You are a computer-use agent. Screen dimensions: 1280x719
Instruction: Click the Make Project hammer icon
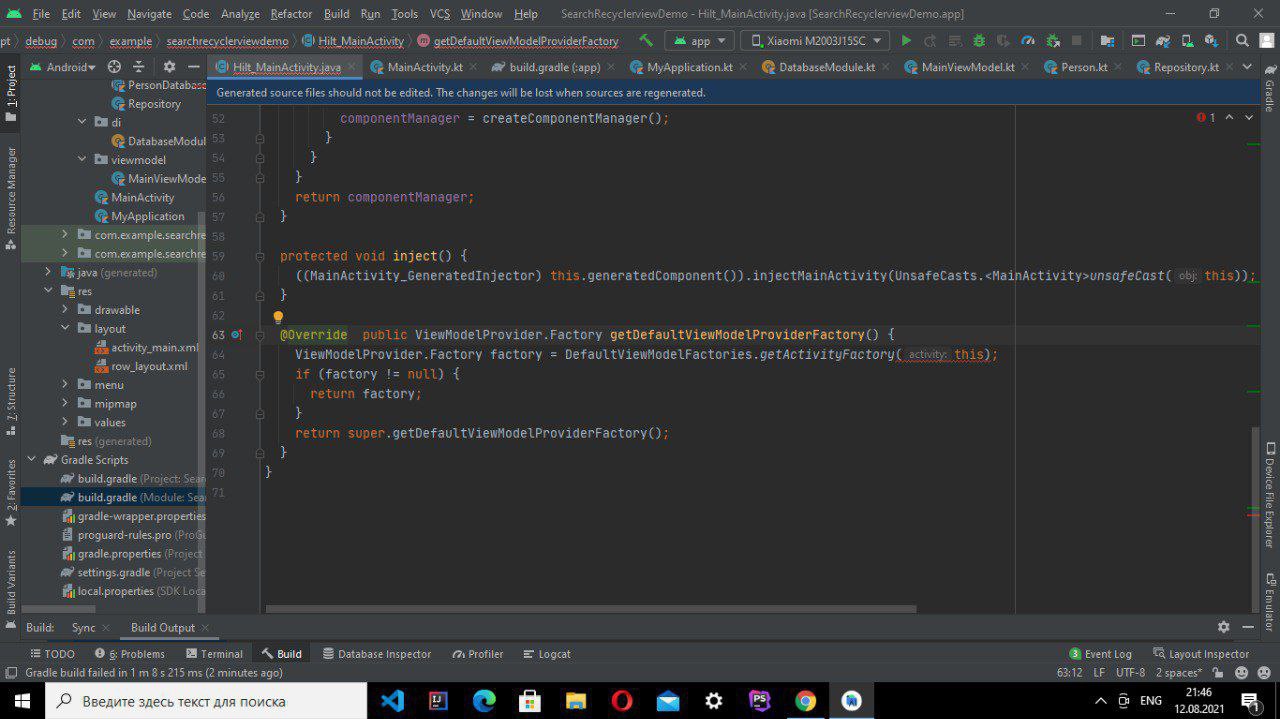646,41
